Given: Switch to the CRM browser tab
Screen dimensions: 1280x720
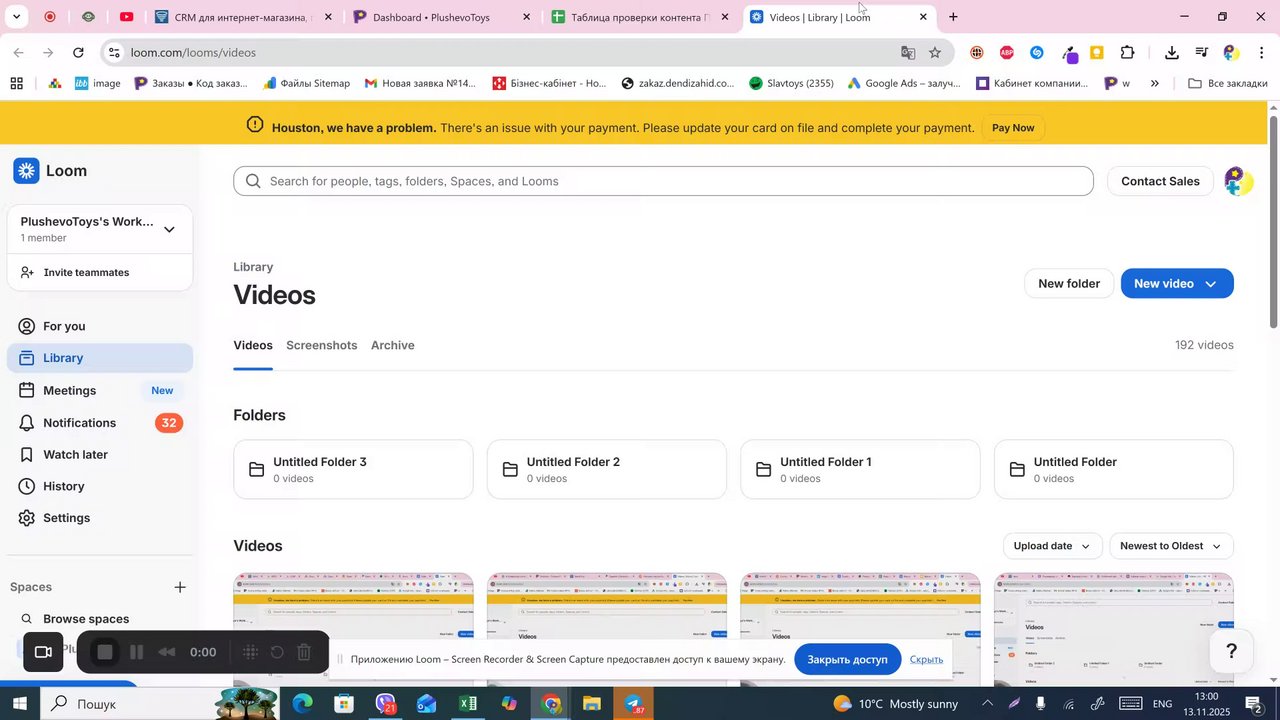Looking at the screenshot, I should point(243,17).
